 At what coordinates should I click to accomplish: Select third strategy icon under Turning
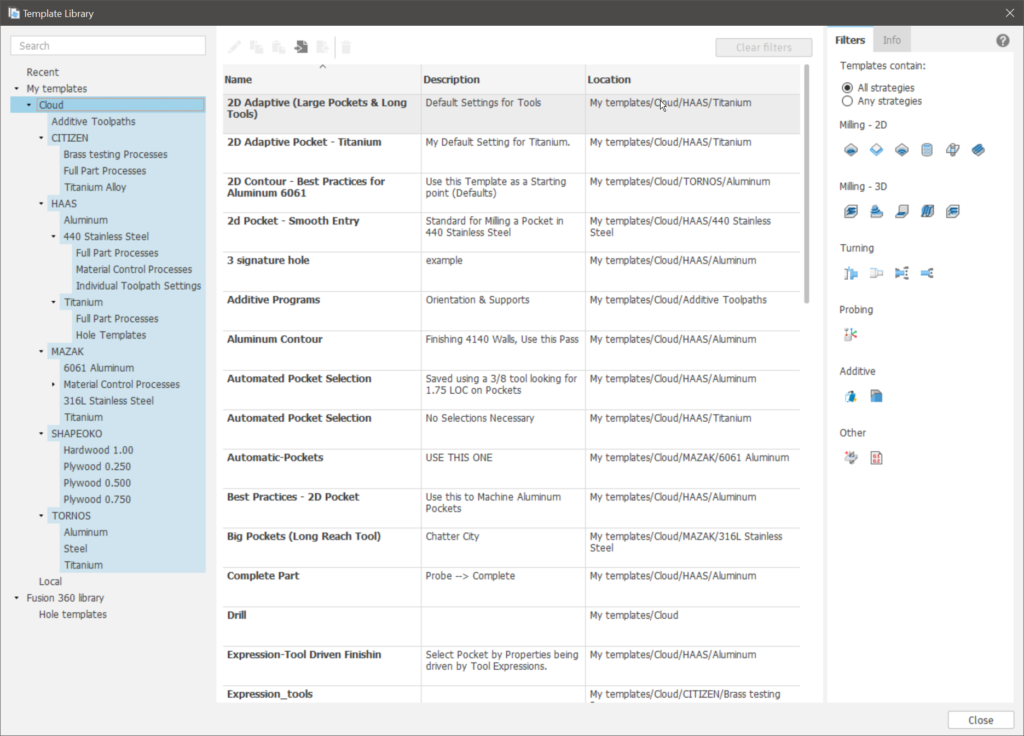(x=901, y=273)
